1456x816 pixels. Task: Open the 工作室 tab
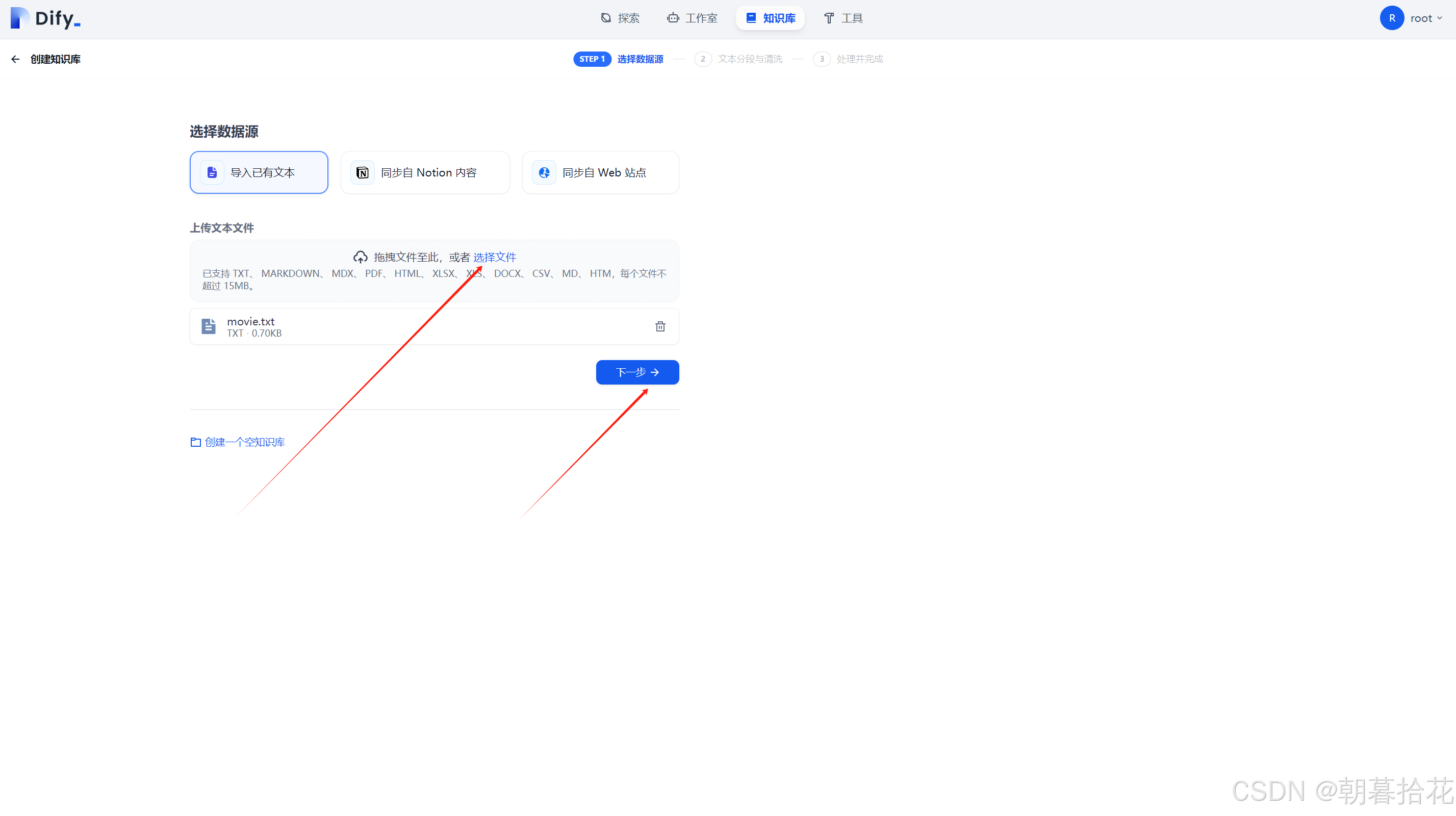pyautogui.click(x=693, y=18)
